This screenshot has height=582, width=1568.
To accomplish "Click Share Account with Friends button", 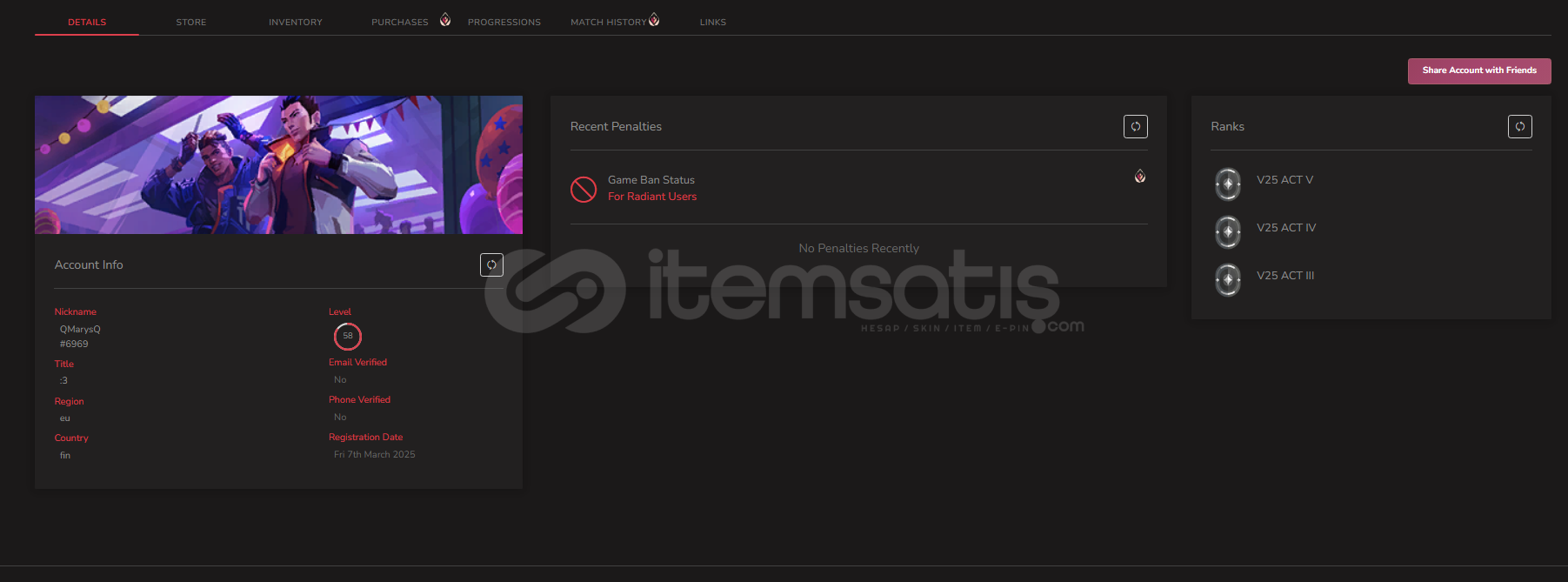I will tap(1479, 70).
